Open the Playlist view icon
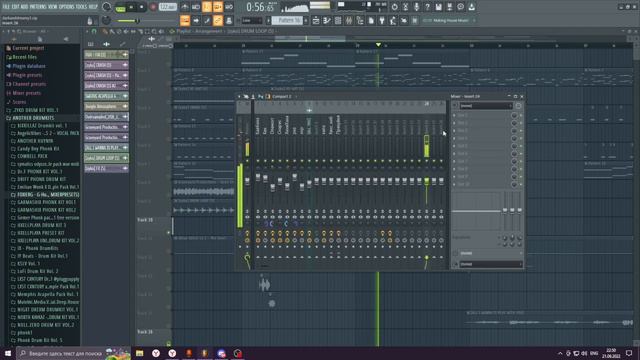This screenshot has width=640, height=360. [316, 20]
